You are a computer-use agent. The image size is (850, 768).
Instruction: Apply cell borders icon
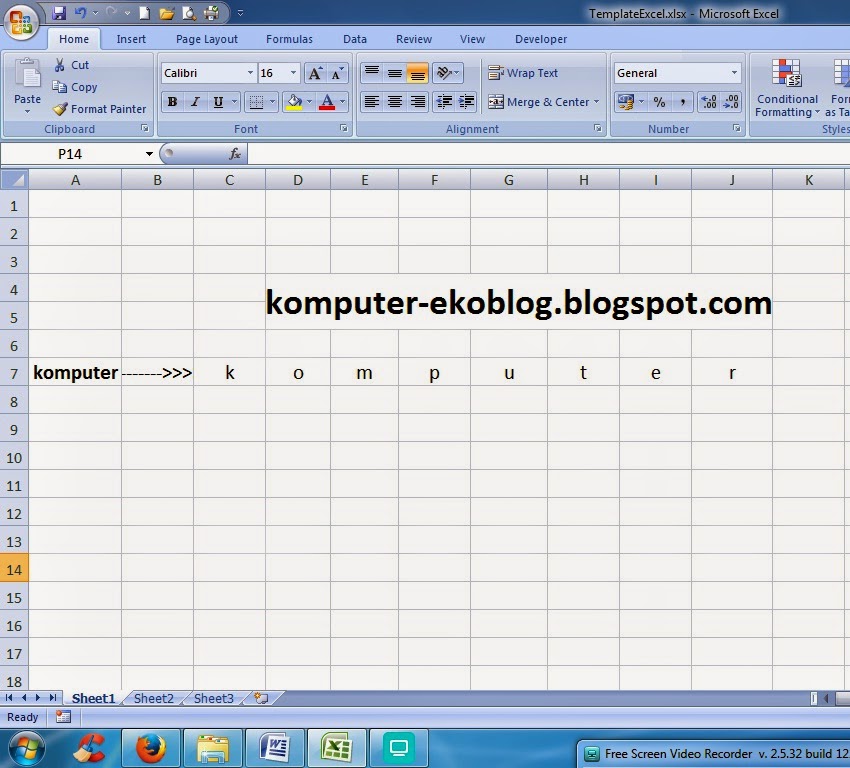pos(256,102)
